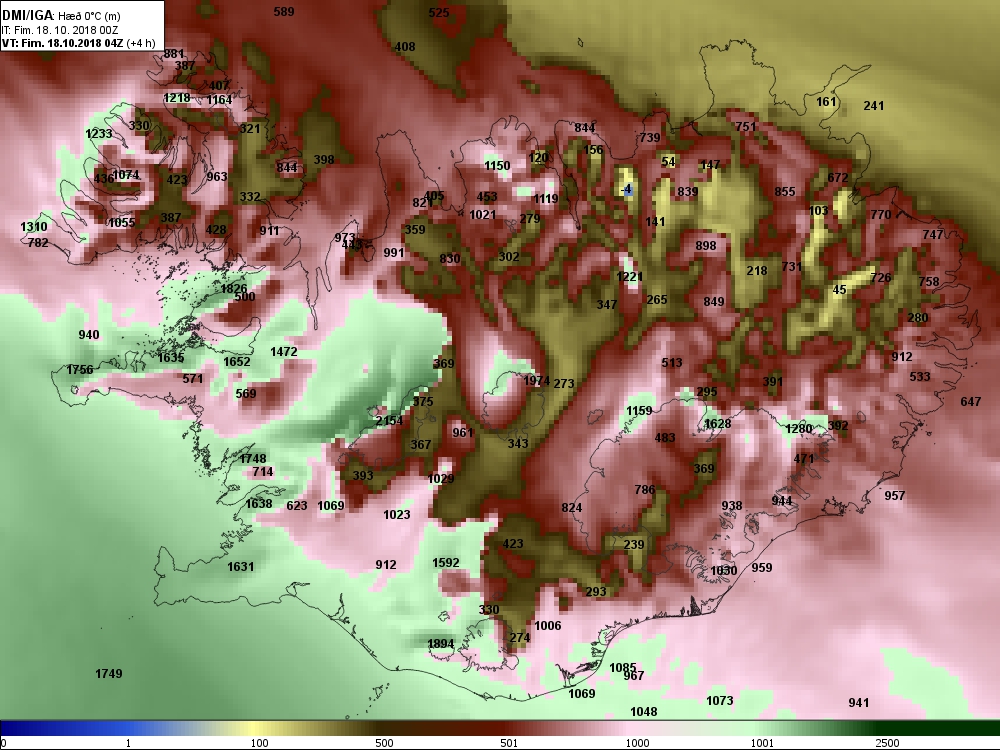
Task: Click the 1472 height value
Action: [284, 351]
